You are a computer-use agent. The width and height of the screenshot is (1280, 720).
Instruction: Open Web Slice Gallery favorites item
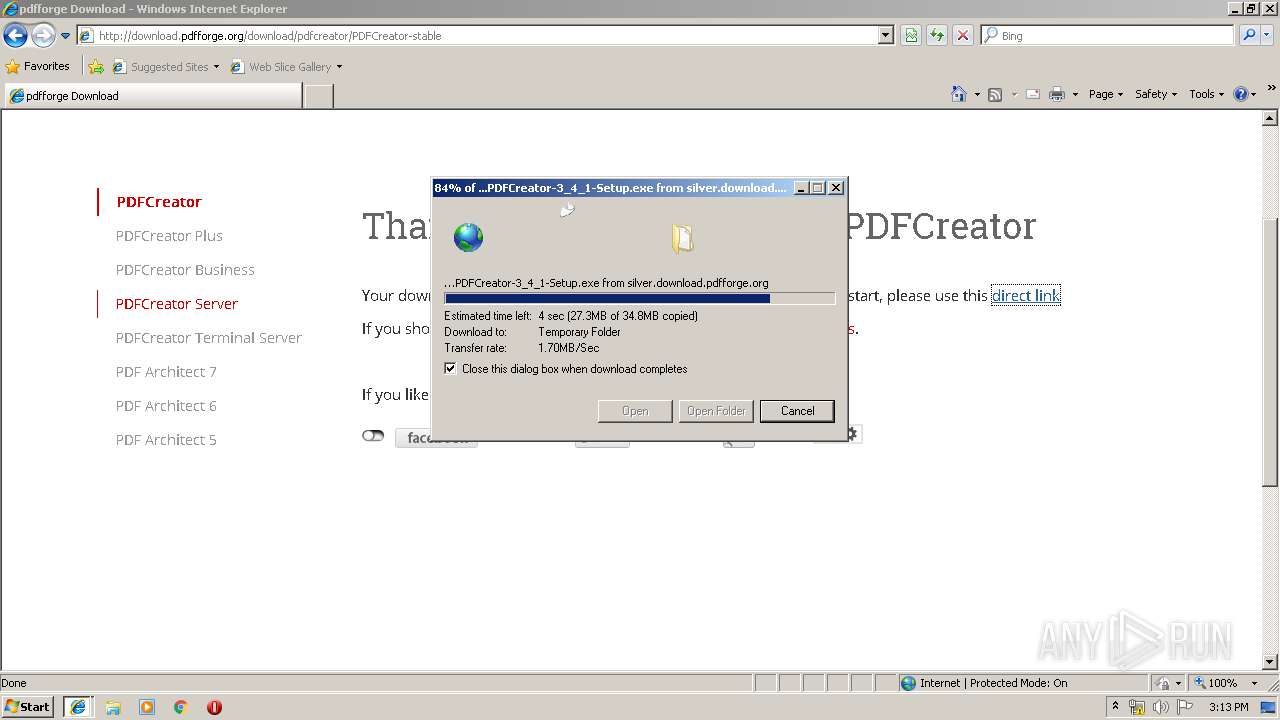pyautogui.click(x=286, y=67)
